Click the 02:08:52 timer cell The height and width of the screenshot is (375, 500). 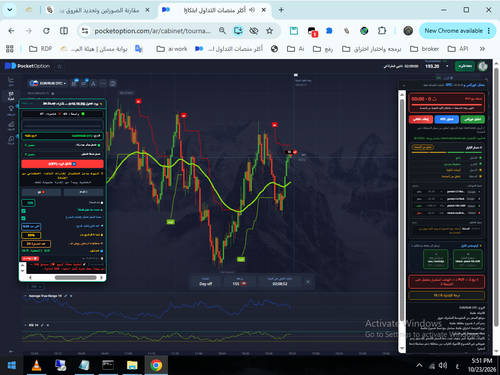(x=279, y=282)
